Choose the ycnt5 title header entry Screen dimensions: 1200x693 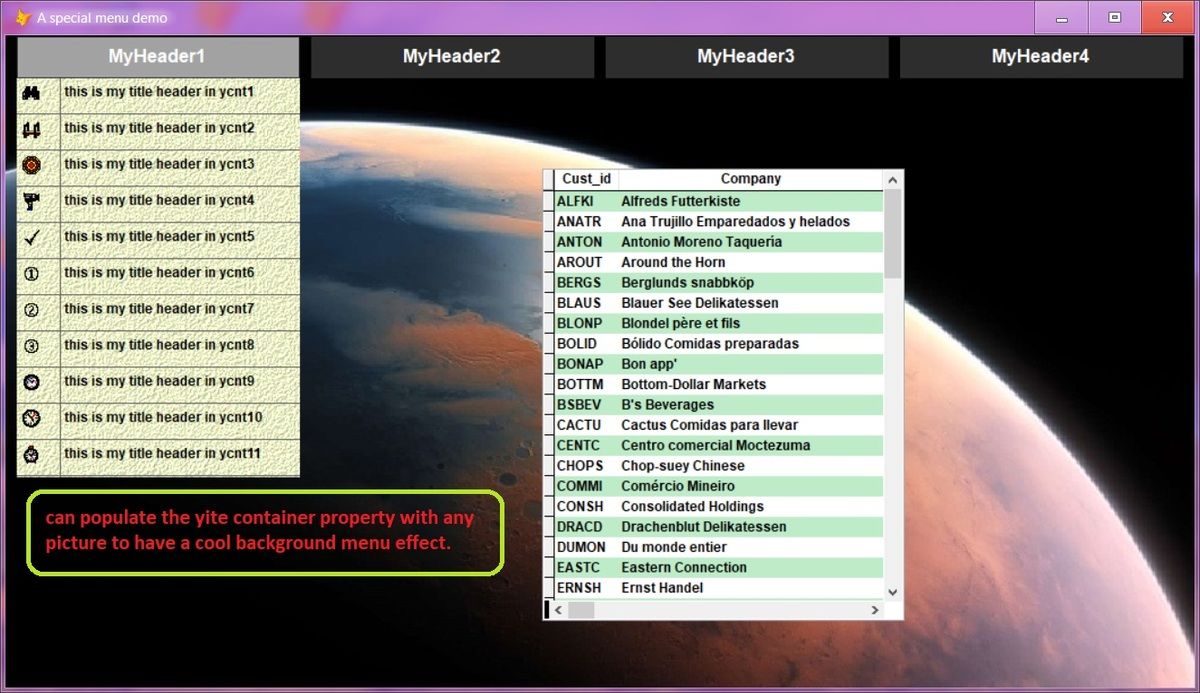tap(160, 237)
